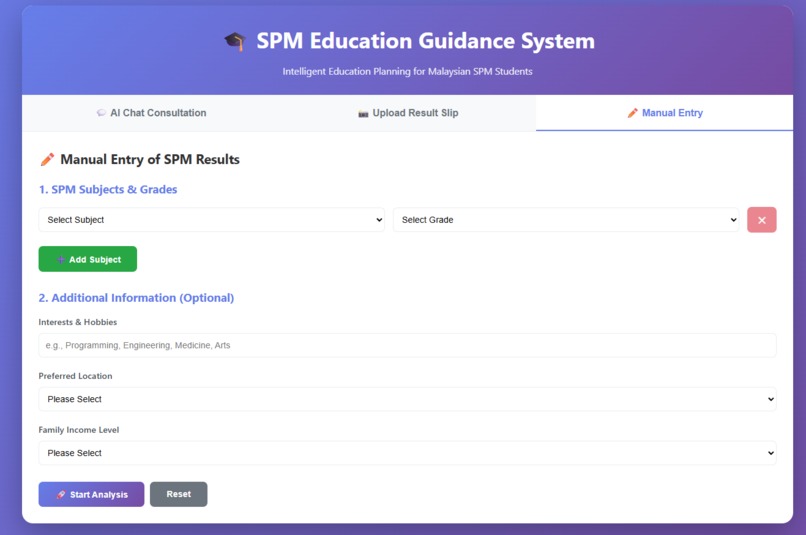Remove subject row with red X button
806x535 pixels.
762,220
